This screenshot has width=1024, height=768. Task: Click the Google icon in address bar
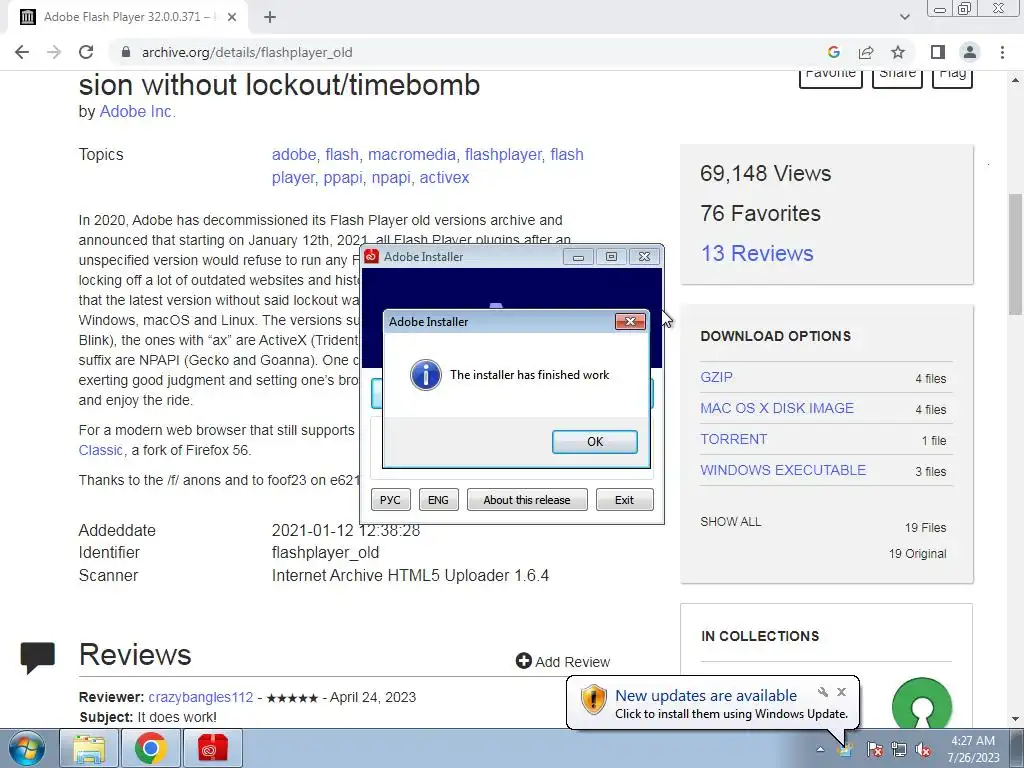tap(833, 52)
